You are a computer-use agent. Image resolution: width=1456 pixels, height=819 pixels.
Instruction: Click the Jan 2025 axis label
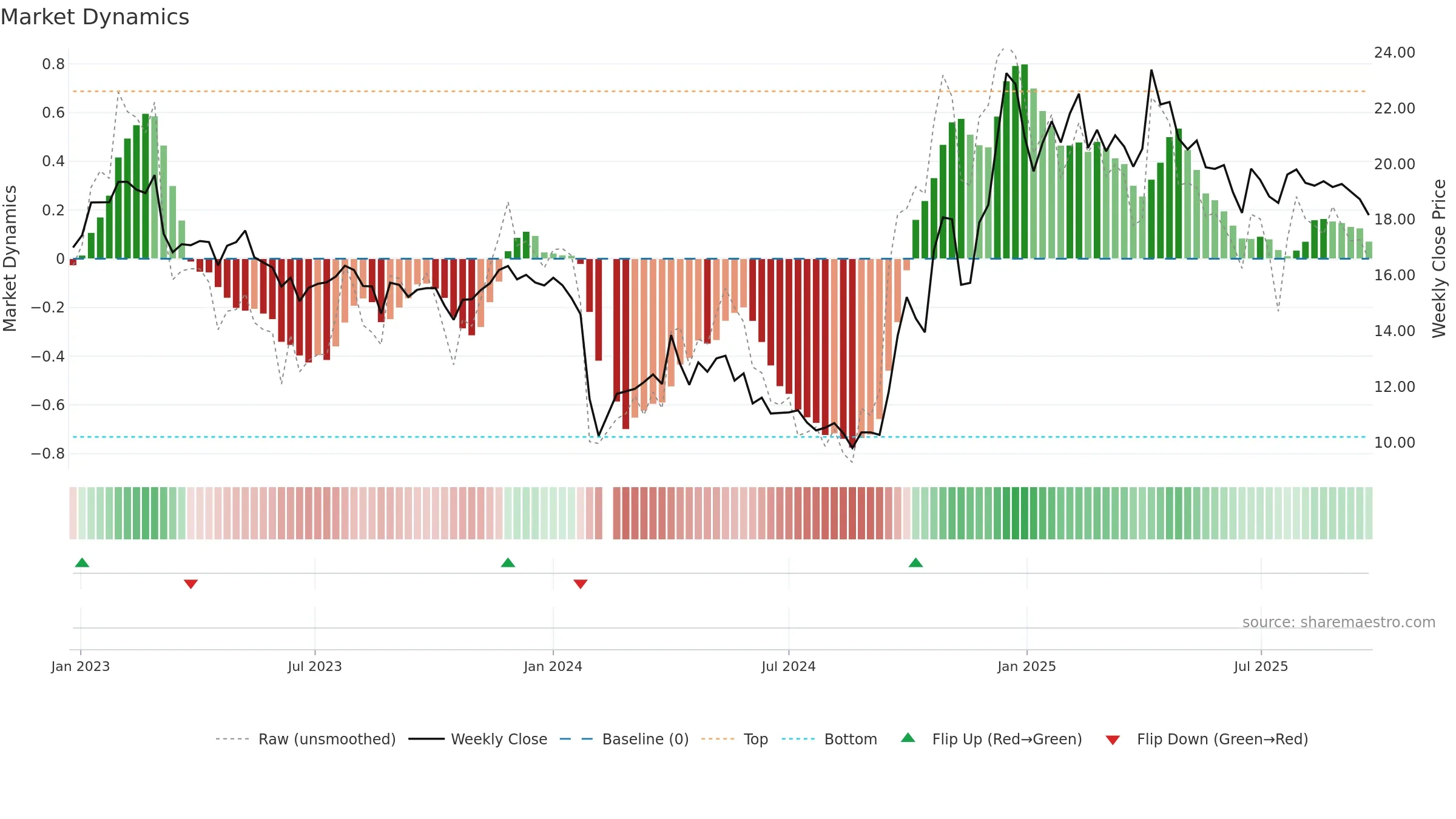tap(1027, 666)
